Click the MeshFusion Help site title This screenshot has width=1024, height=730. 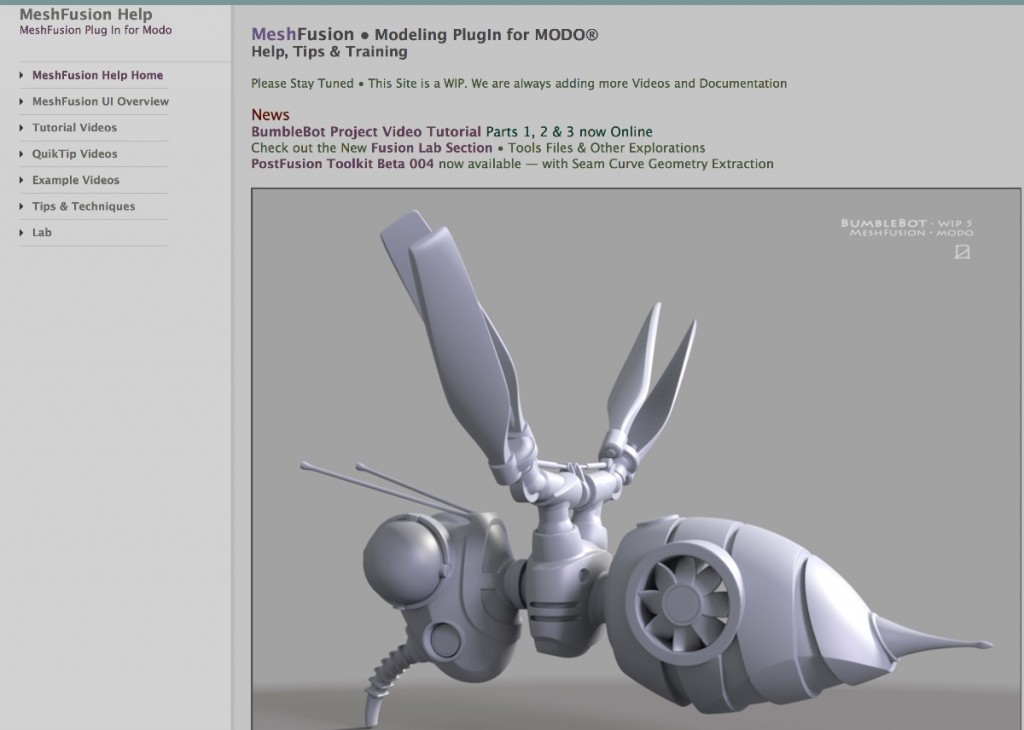coord(86,15)
